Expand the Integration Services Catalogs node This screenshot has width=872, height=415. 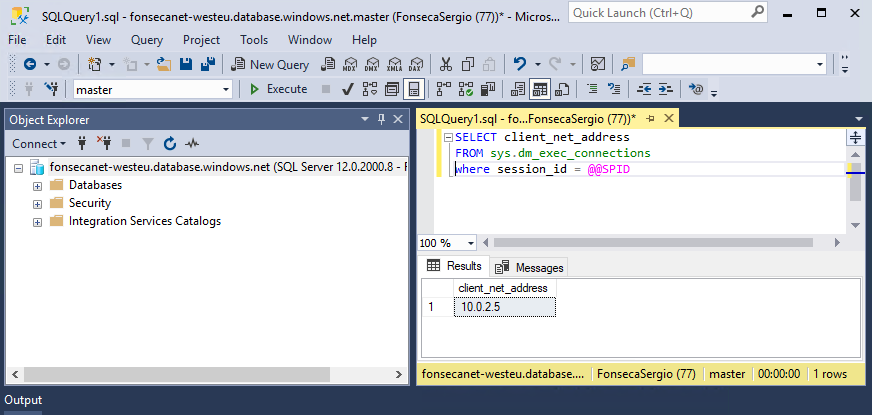(x=37, y=222)
